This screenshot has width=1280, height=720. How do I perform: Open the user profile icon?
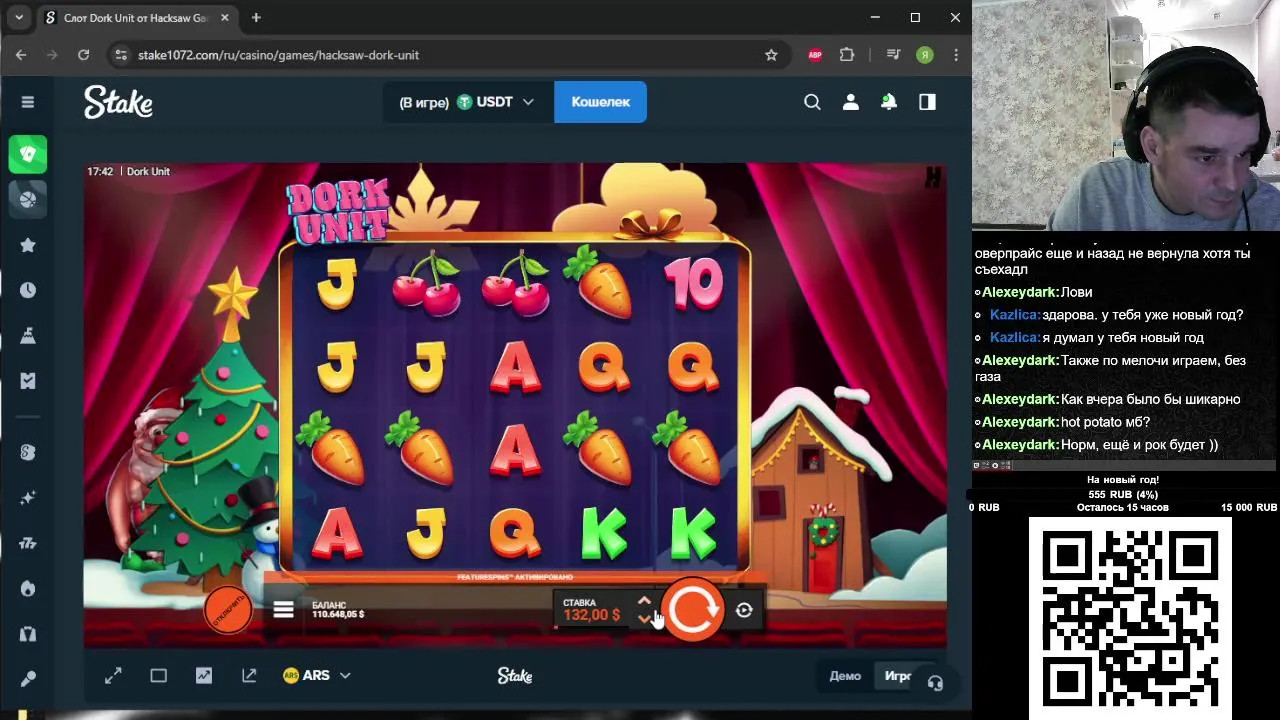(x=850, y=102)
